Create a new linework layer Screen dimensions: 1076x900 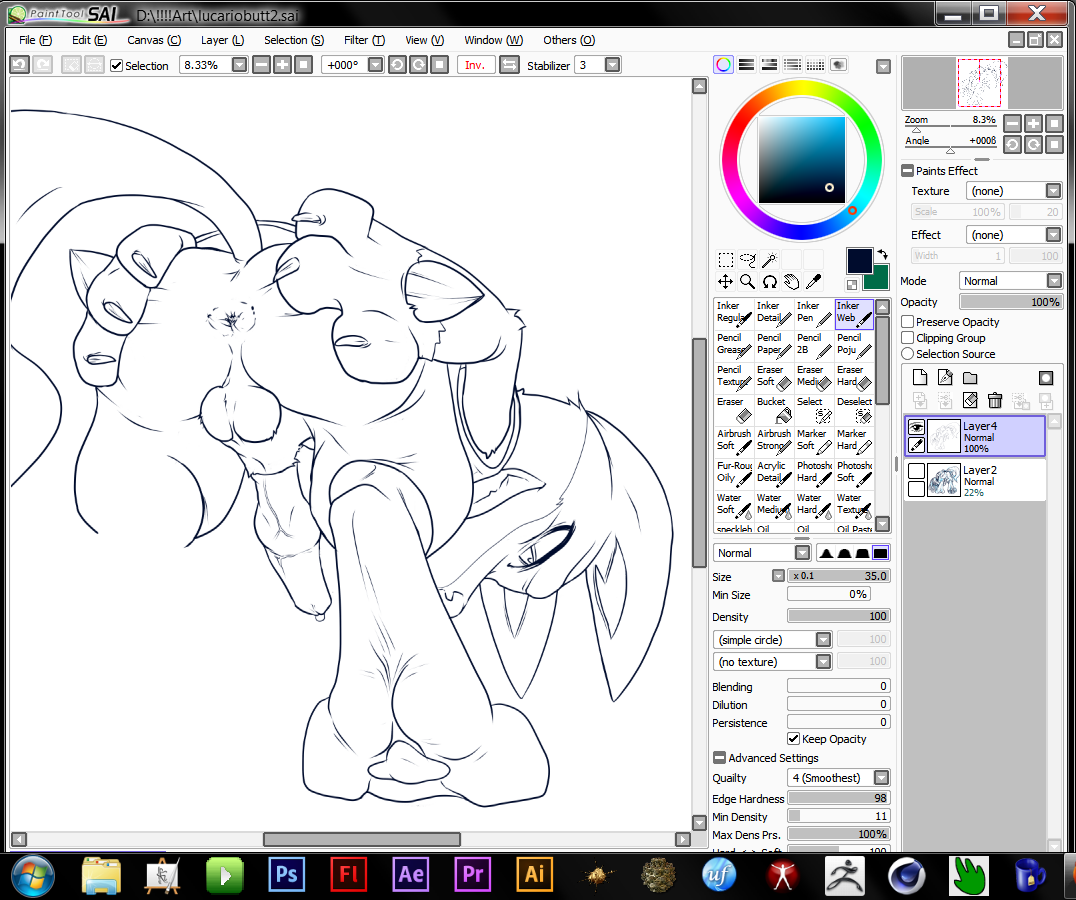pyautogui.click(x=945, y=378)
